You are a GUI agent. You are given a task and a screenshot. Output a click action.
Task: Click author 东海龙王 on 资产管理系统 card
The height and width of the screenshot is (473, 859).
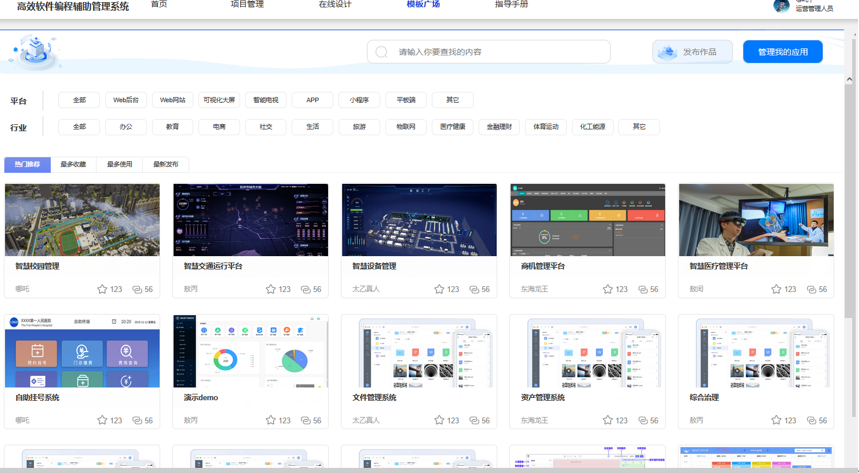[534, 420]
